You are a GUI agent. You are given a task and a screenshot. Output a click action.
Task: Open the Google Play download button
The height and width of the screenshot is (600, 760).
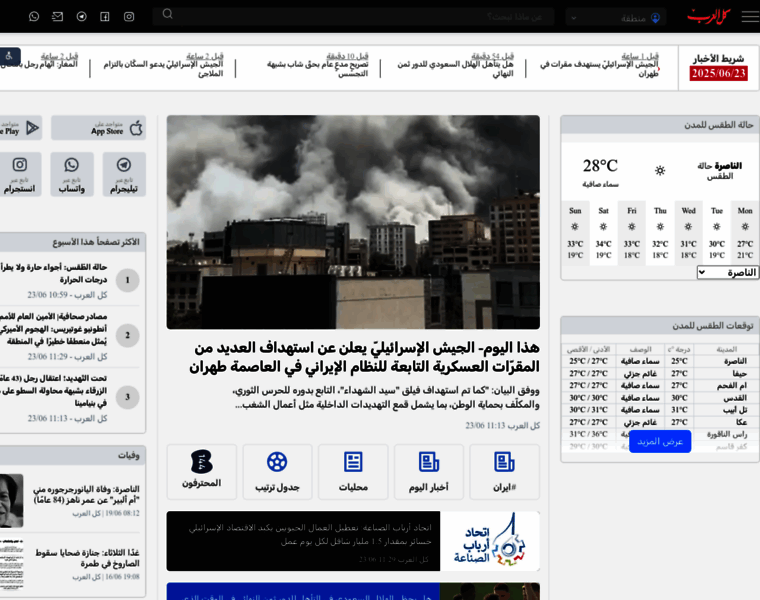point(19,128)
